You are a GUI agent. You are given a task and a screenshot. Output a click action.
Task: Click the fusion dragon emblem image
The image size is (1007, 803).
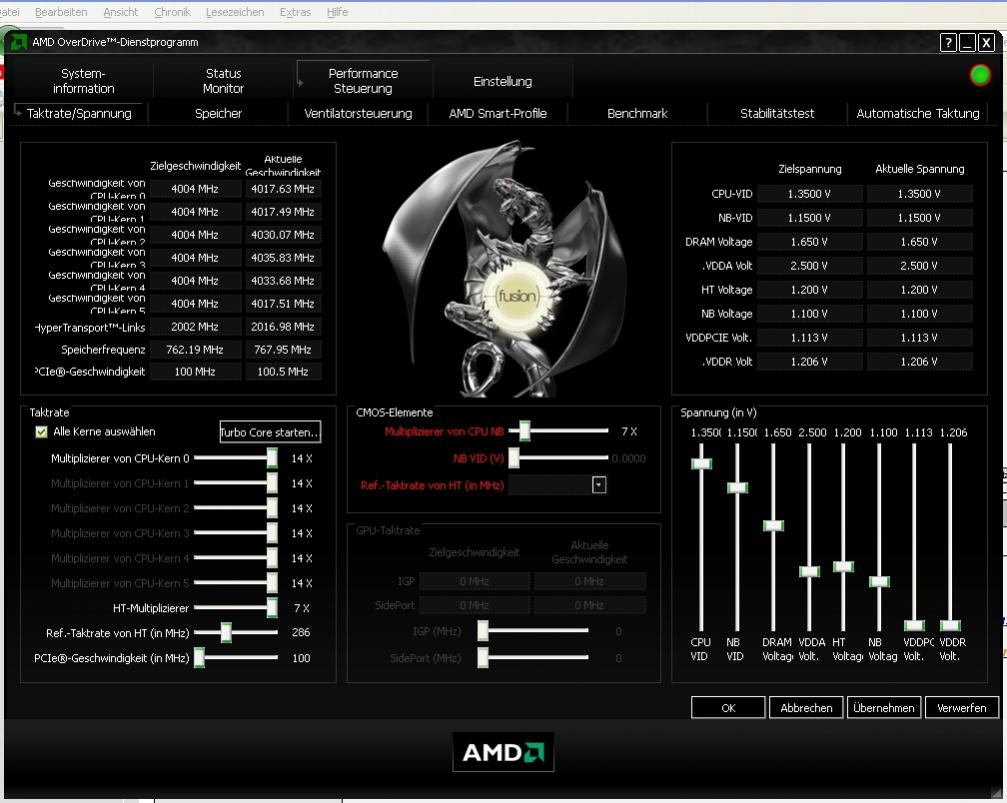coord(504,269)
